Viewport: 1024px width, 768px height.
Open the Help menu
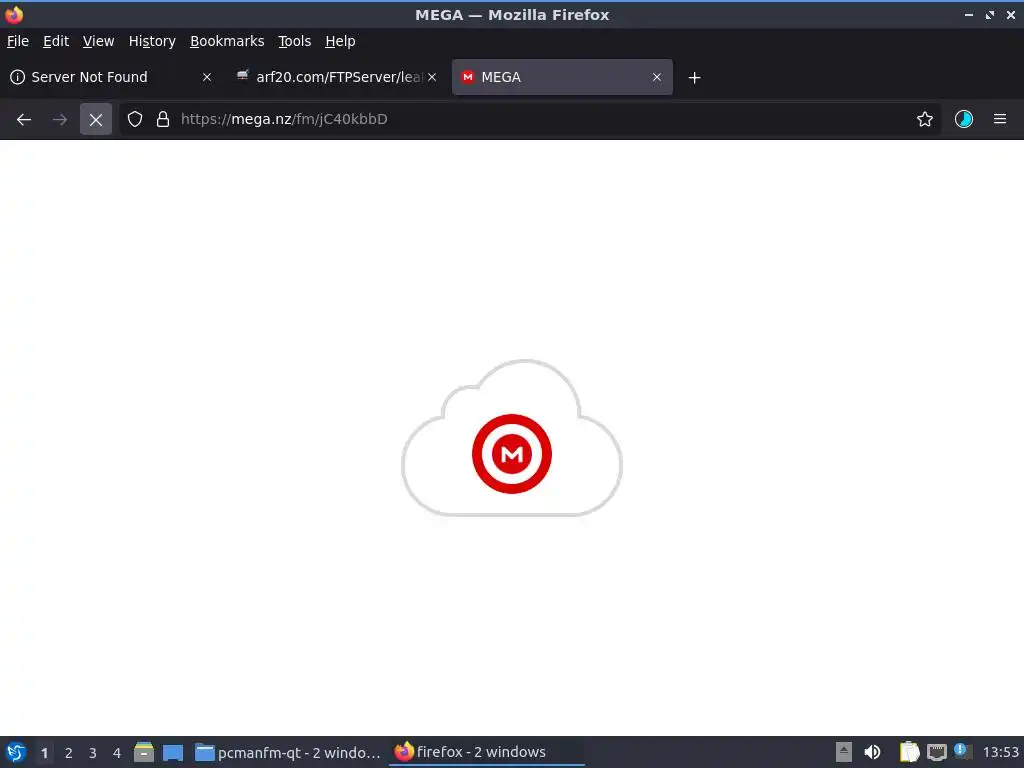pos(340,41)
